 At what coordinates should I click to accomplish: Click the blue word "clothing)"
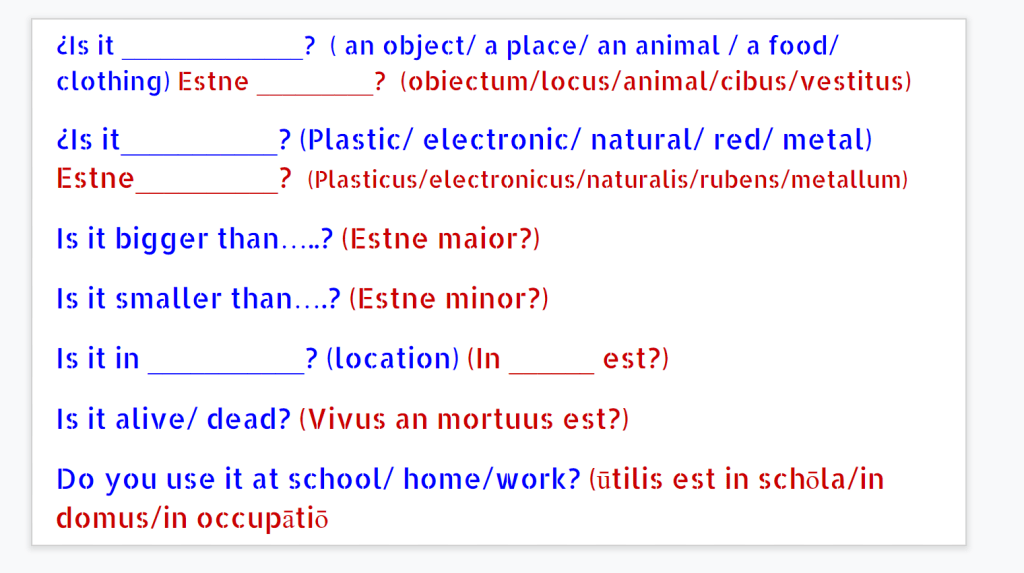(113, 82)
